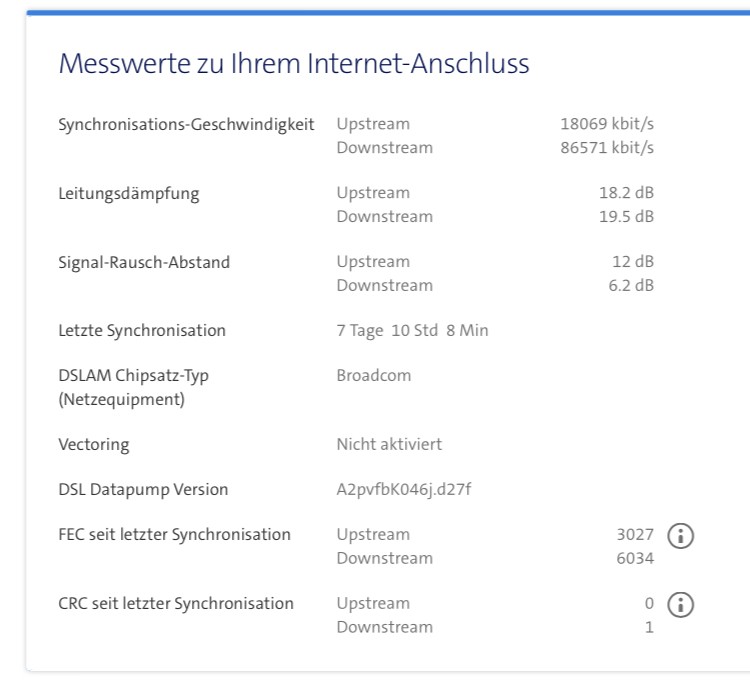Viewport: 750px width, 684px height.
Task: Click the FEC downstream value 6034
Action: [x=636, y=559]
